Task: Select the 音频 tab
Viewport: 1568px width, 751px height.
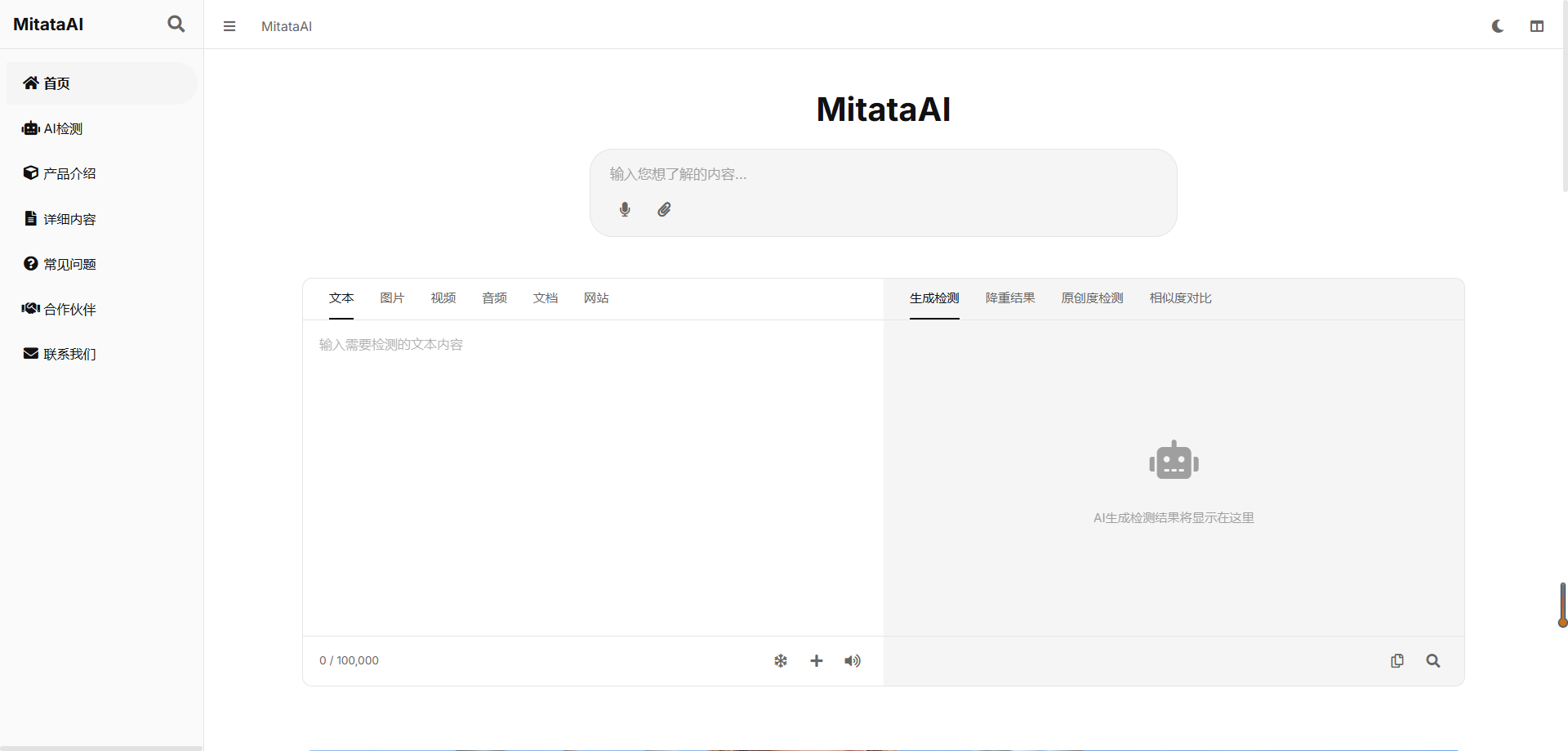Action: [x=494, y=298]
